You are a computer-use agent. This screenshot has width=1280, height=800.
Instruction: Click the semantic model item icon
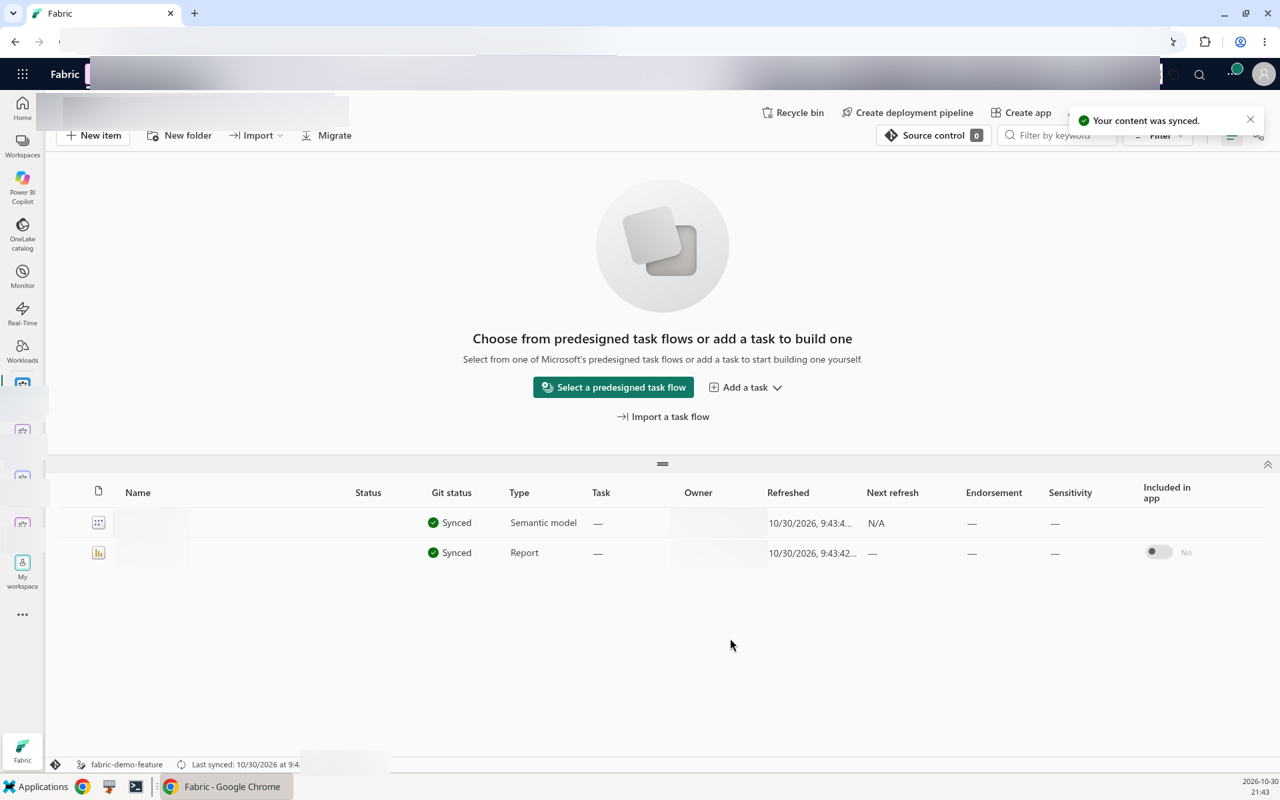click(x=98, y=523)
